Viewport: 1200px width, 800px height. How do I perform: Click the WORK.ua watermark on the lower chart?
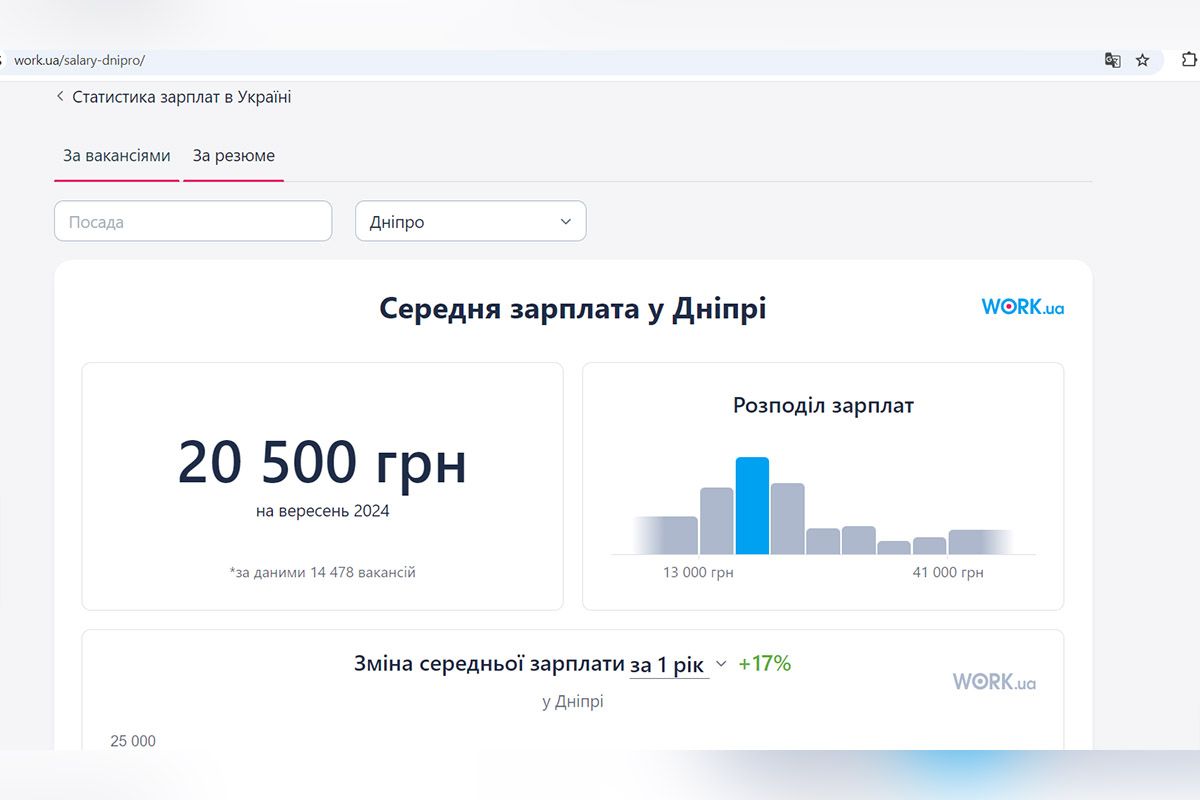994,682
